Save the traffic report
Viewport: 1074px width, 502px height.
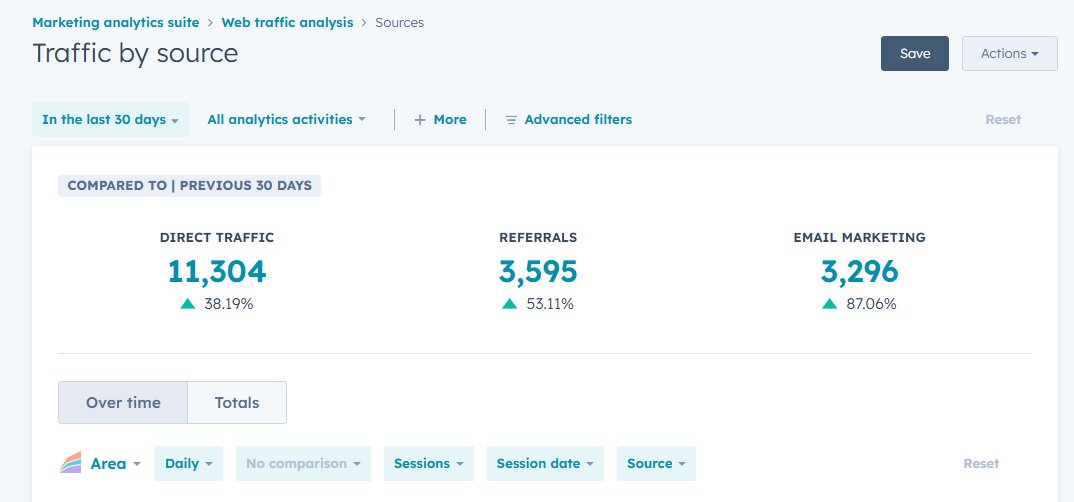click(914, 53)
